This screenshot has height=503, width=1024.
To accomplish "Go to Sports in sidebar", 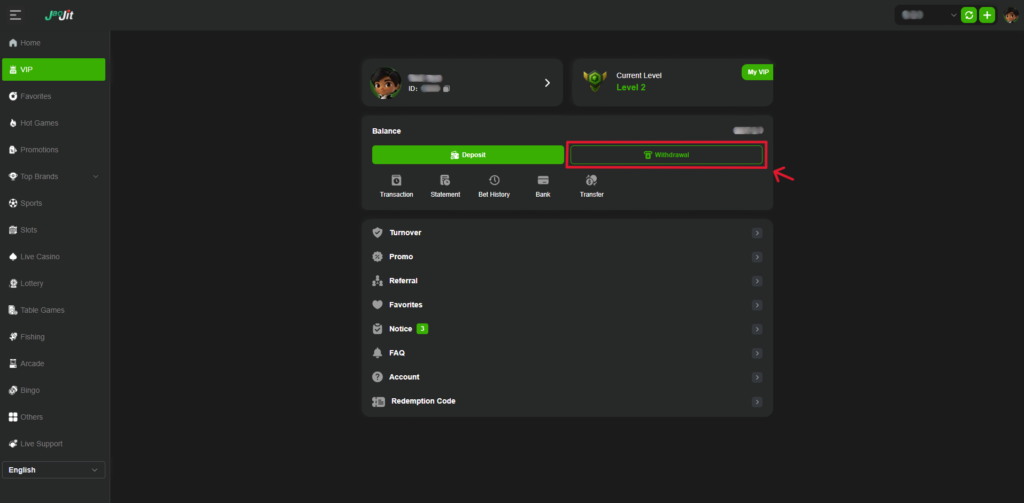I will click(x=31, y=203).
